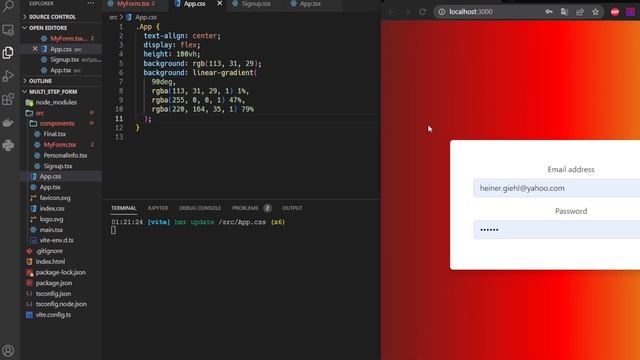Select App.css in the file tree
640x360 pixels.
(50, 177)
